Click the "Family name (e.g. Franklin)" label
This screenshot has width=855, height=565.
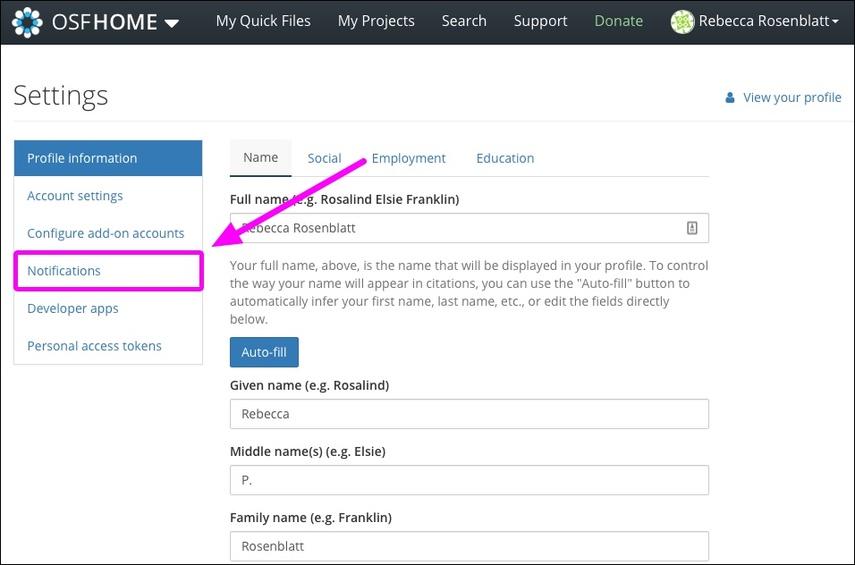click(x=311, y=518)
